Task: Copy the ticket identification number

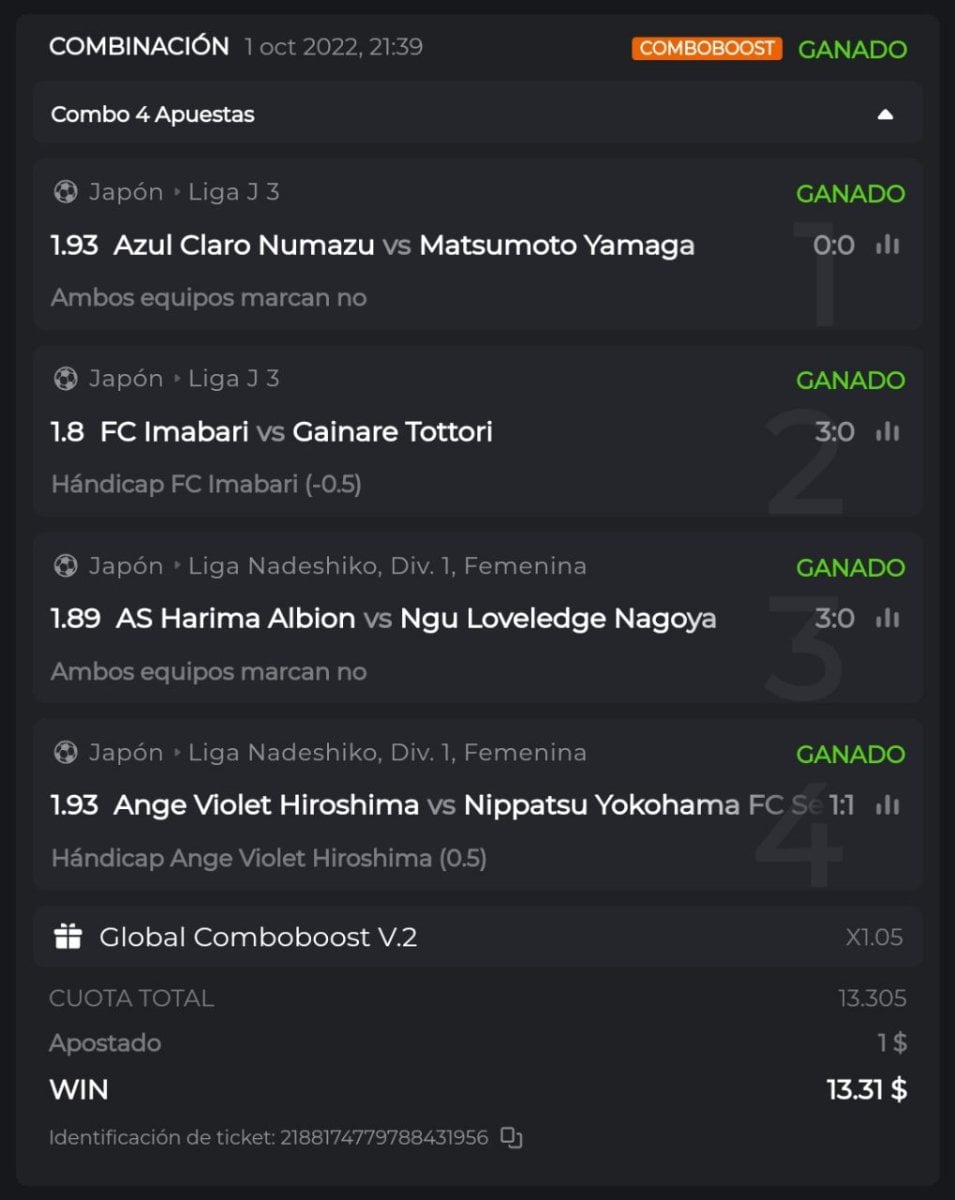Action: [x=512, y=1137]
